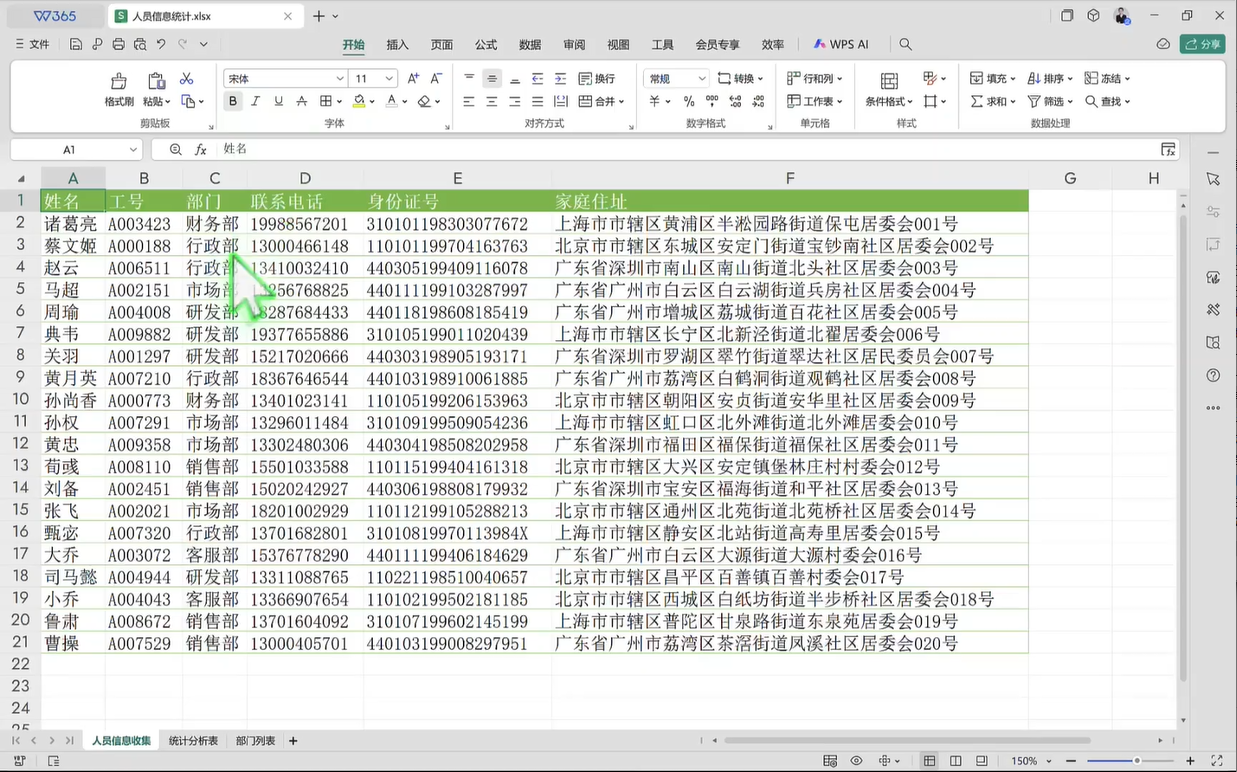Open the 统计分析表 sheet tab
Image resolution: width=1237 pixels, height=772 pixels.
coord(193,741)
